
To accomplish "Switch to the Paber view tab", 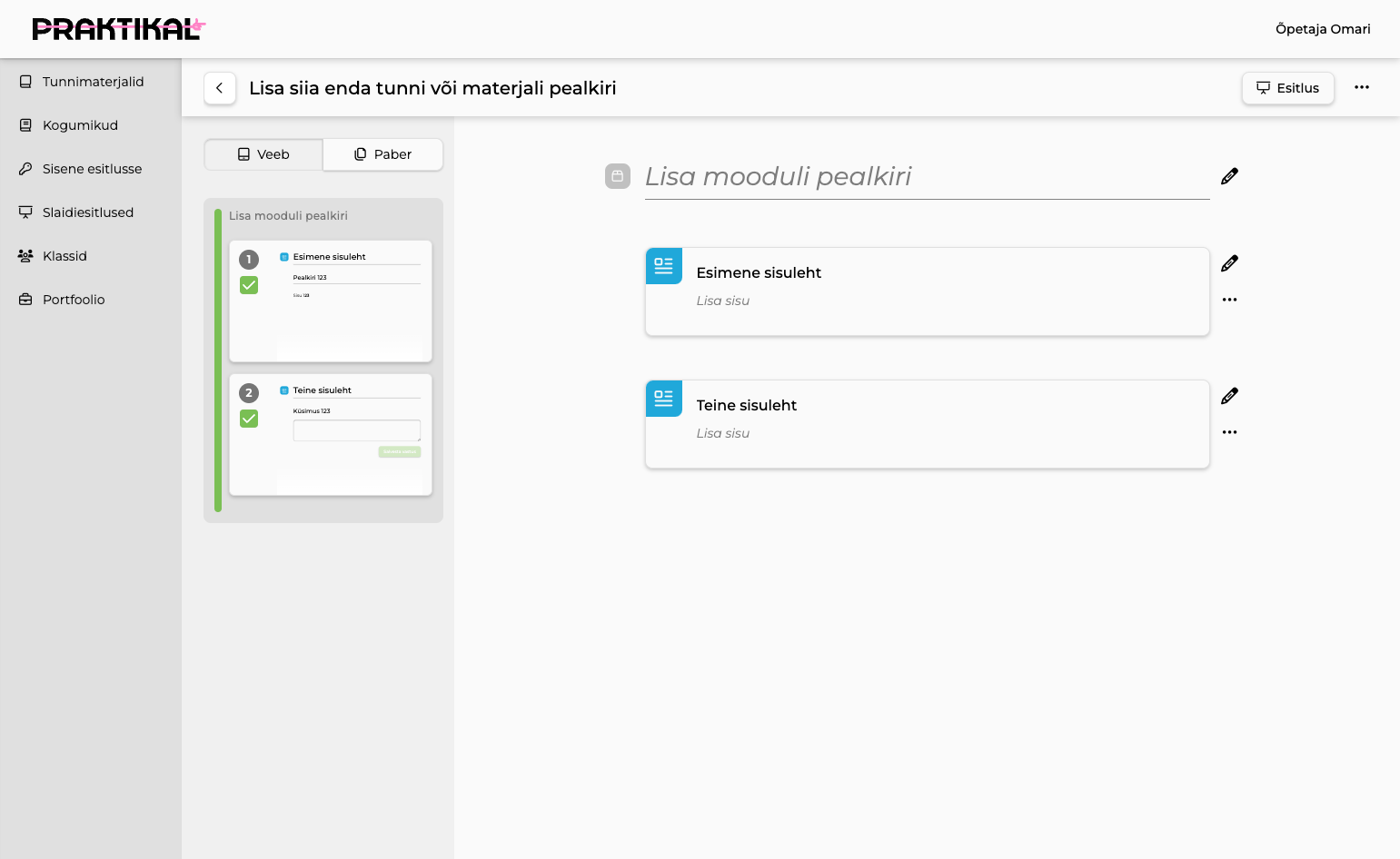I will 382,154.
